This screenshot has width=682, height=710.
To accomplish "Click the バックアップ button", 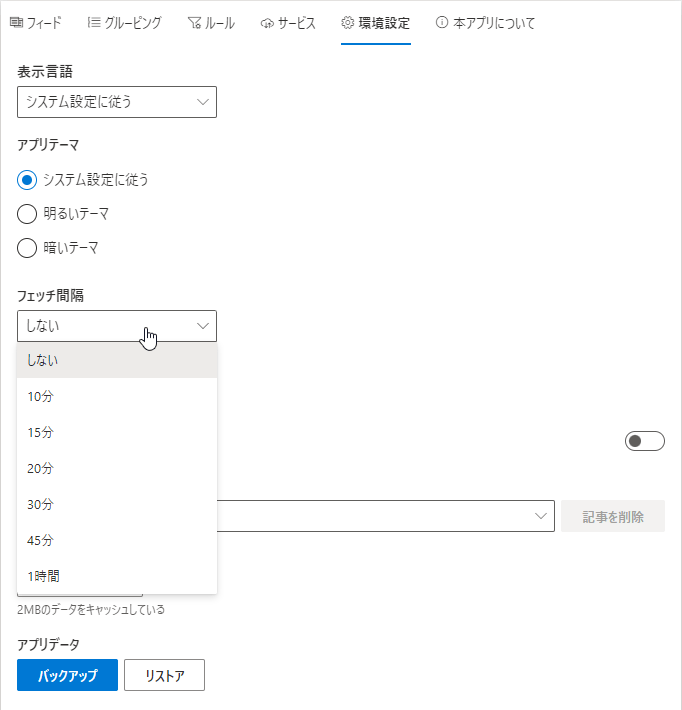I will click(67, 675).
